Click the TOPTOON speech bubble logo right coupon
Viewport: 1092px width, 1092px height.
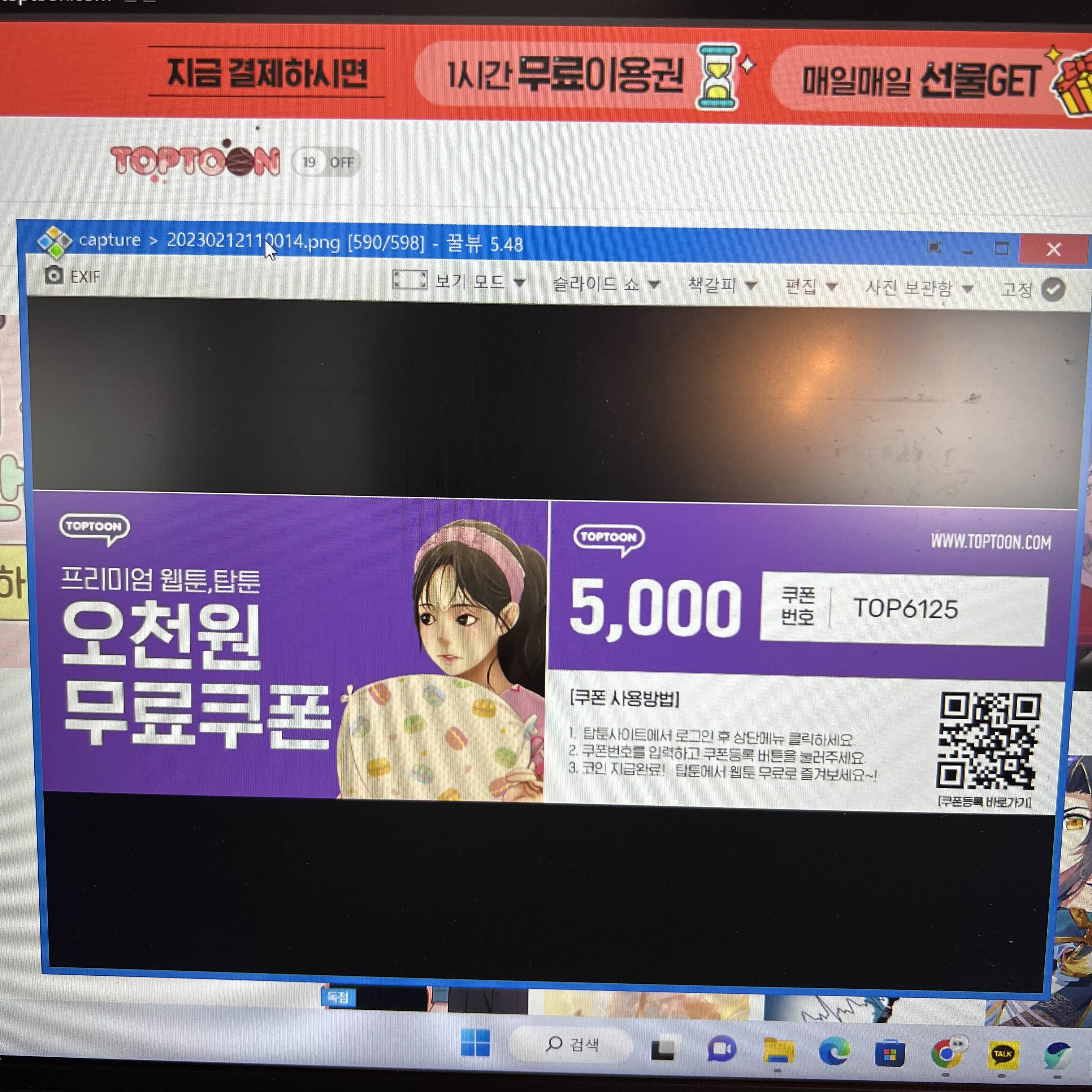click(609, 540)
